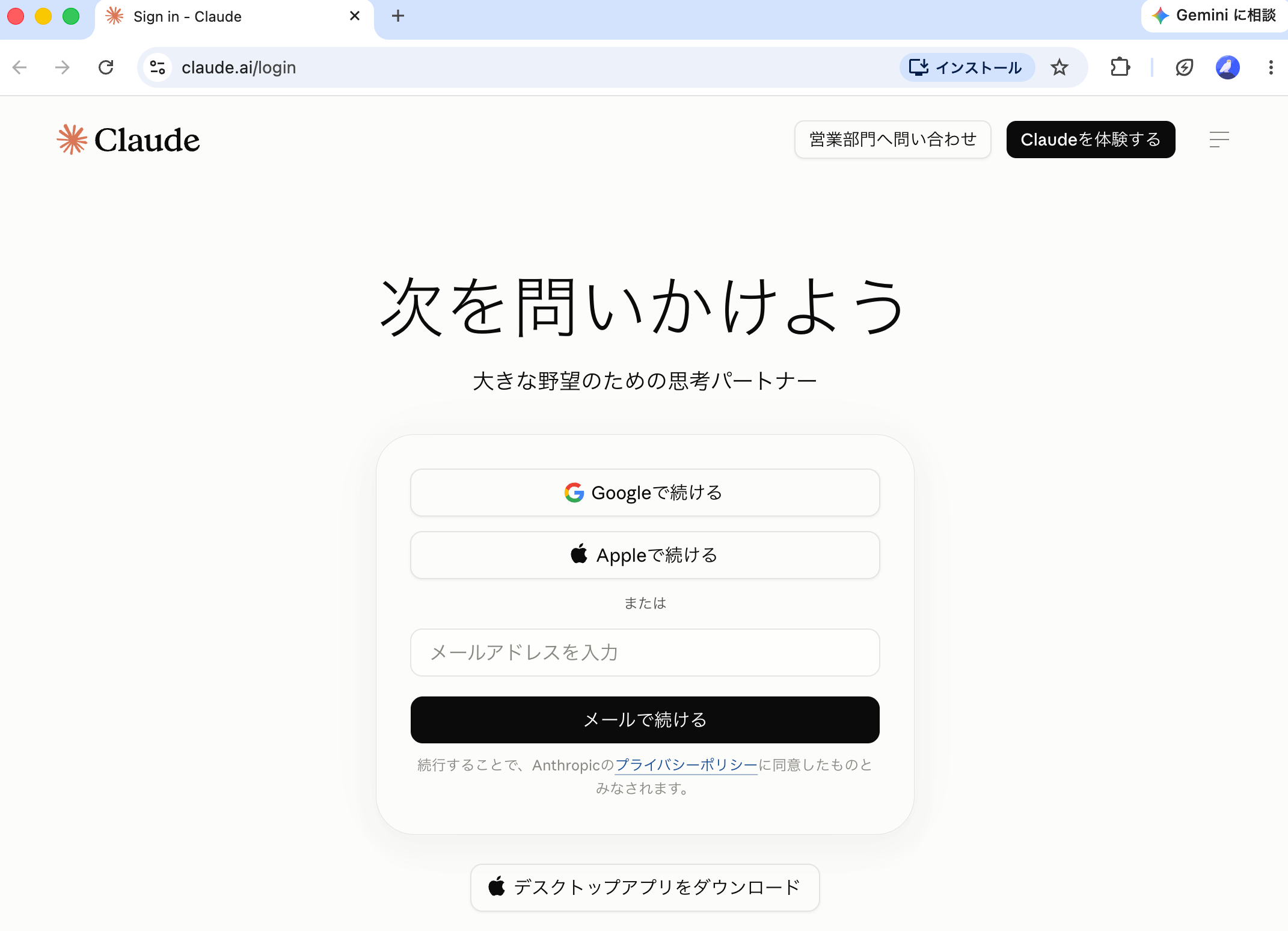The image size is (1288, 931).
Task: Click the yellow minimize window button
Action: [x=43, y=16]
